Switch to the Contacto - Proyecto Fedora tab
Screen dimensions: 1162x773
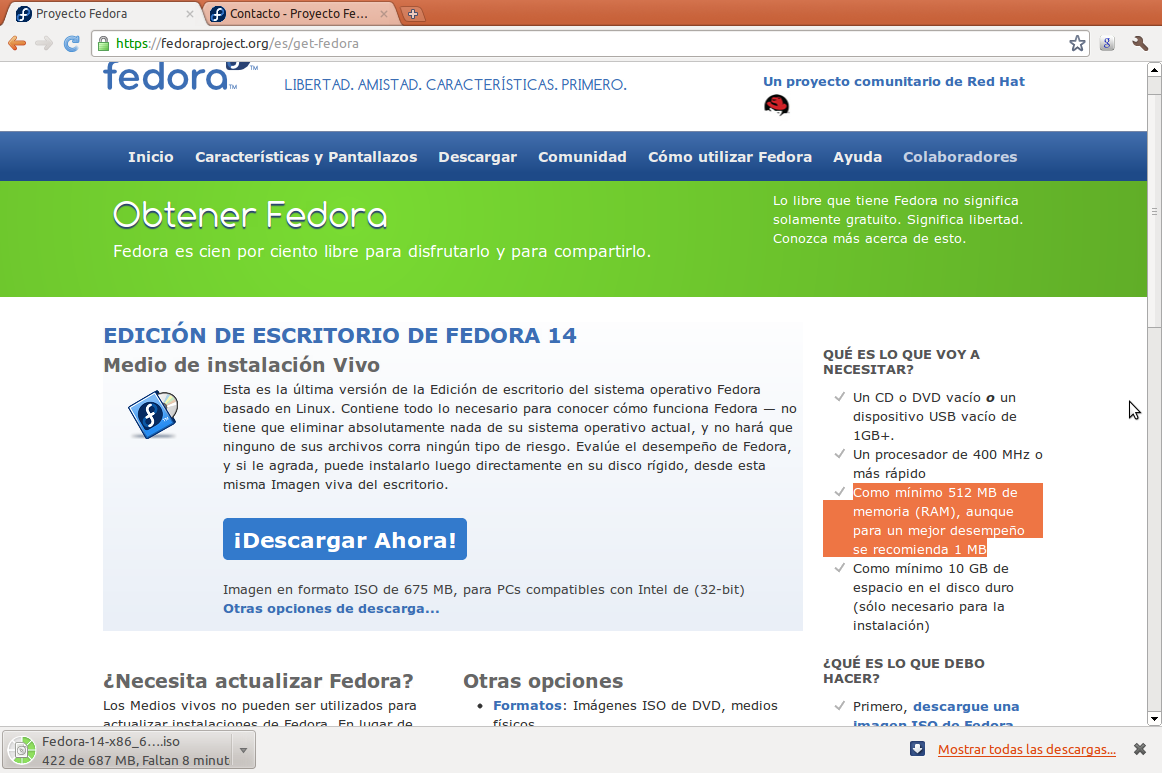coord(299,13)
